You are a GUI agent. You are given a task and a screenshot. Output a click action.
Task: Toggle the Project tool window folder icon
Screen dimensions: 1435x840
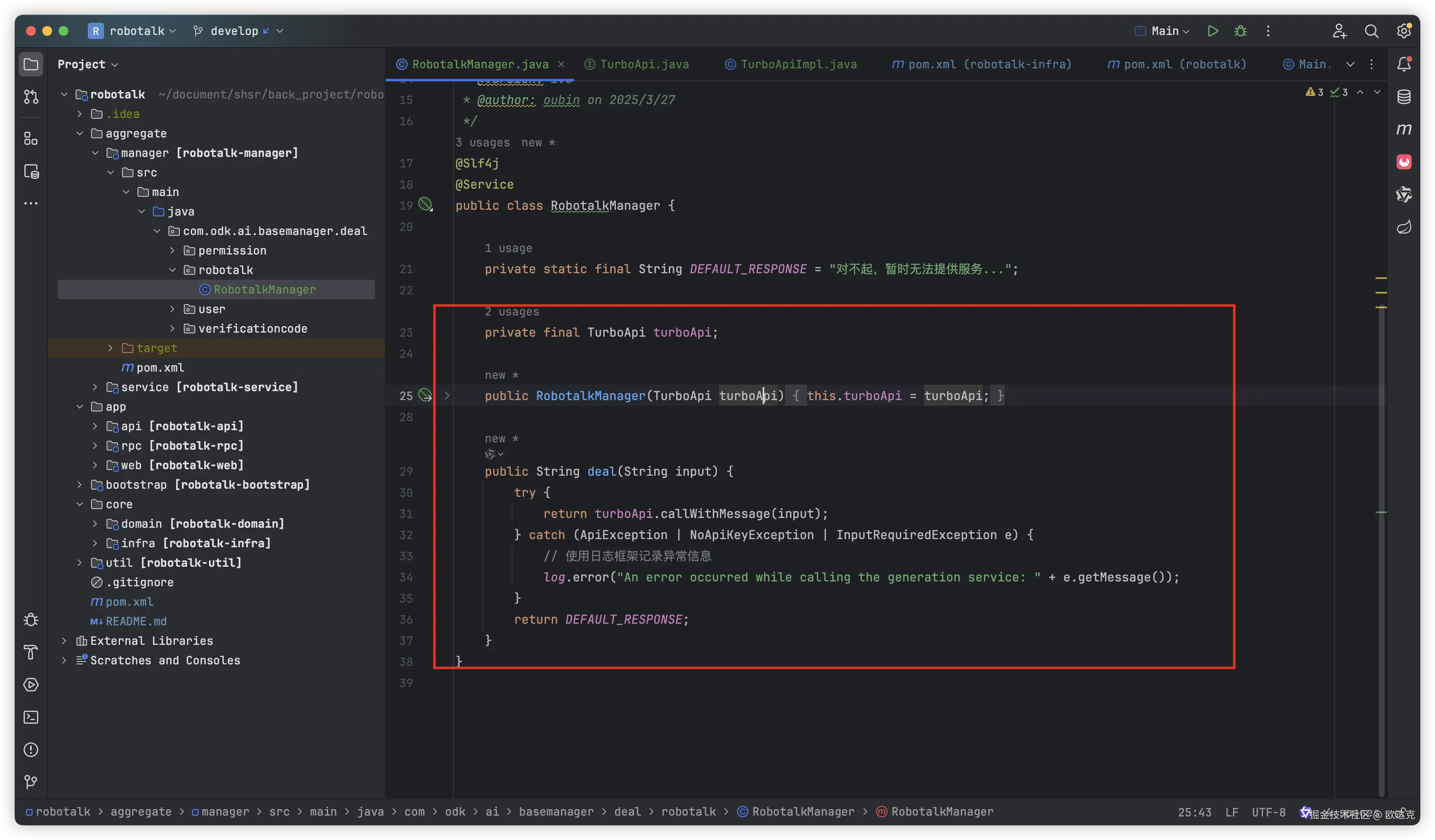31,64
